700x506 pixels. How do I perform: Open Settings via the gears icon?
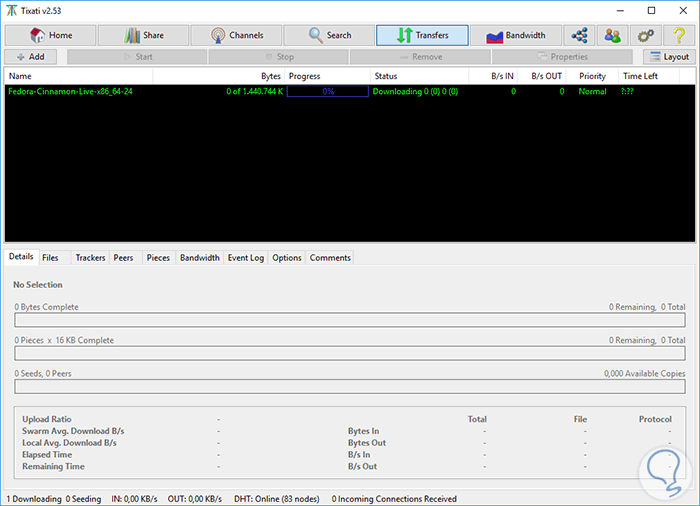(x=646, y=35)
